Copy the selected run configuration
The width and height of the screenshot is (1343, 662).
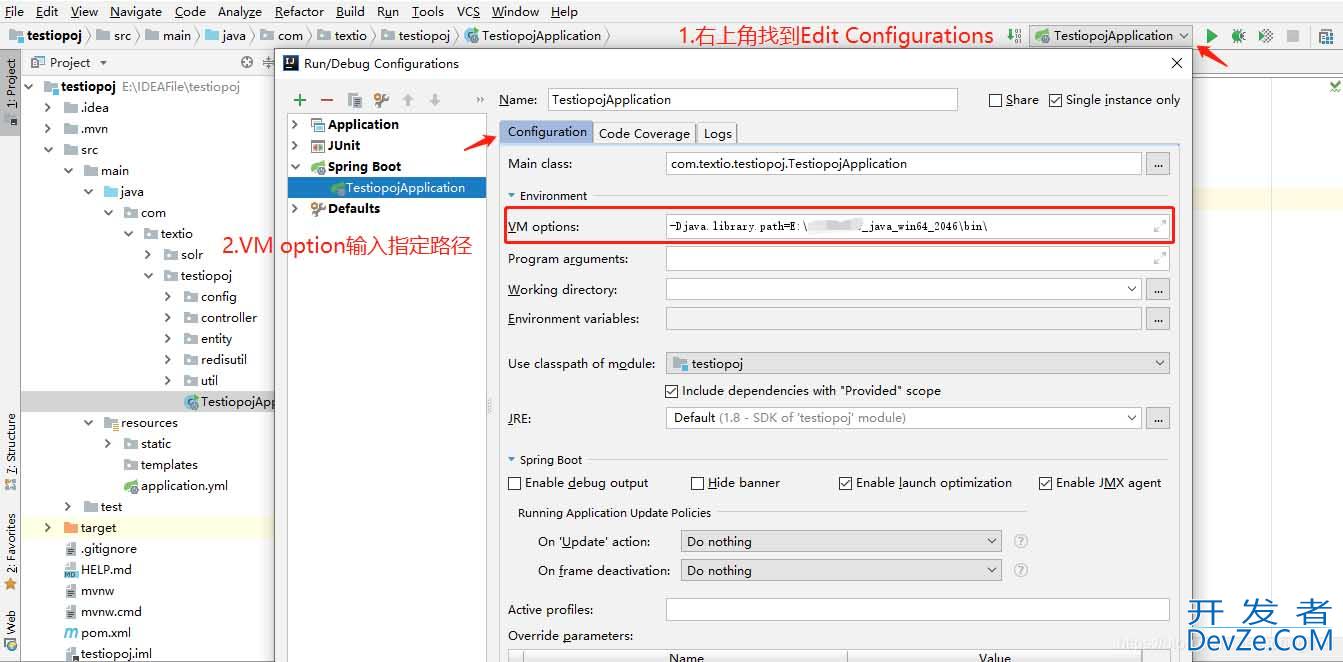click(x=354, y=100)
